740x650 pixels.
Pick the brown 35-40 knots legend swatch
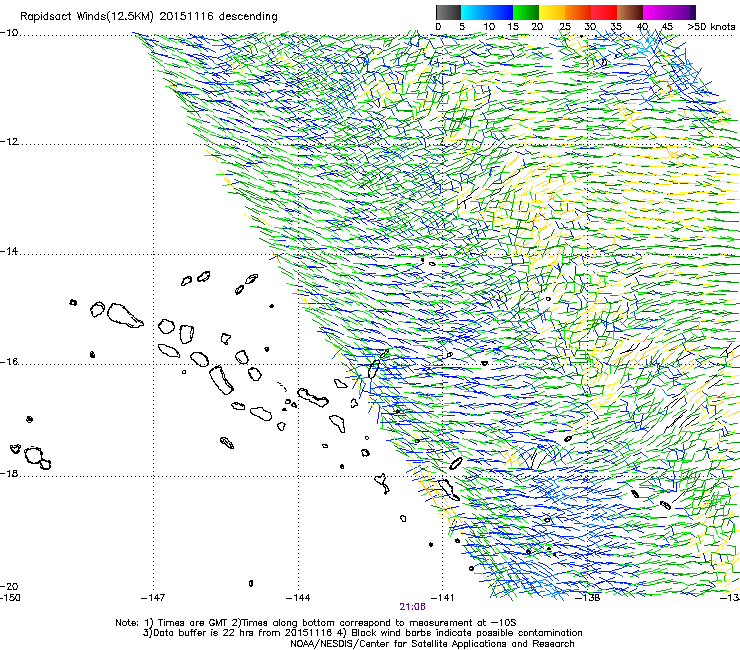pos(630,12)
